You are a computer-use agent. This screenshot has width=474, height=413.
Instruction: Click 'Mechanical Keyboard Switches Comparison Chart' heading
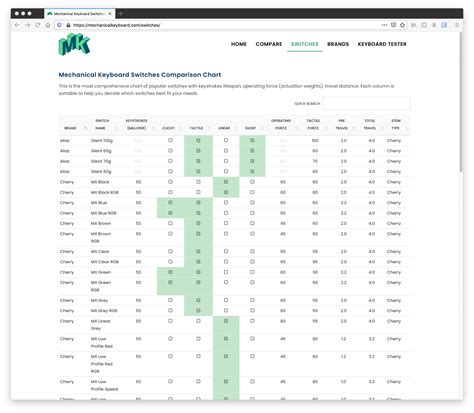point(140,75)
